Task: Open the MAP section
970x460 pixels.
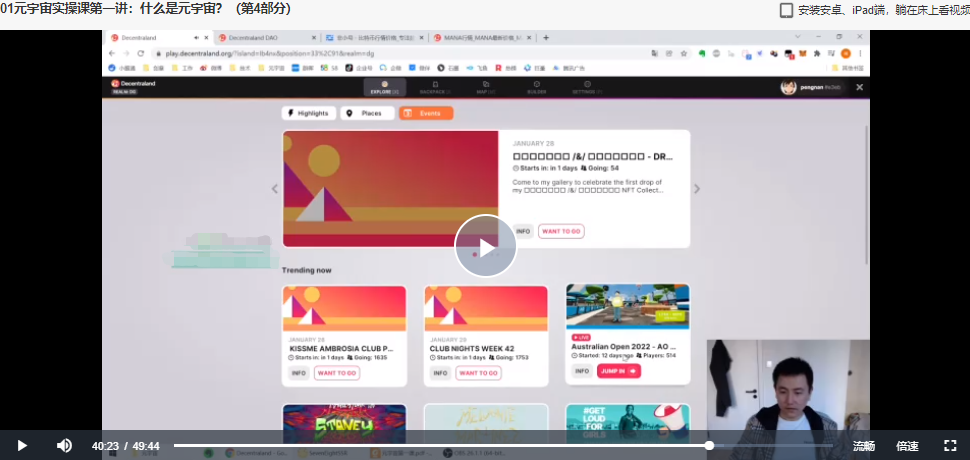Action: (x=486, y=87)
